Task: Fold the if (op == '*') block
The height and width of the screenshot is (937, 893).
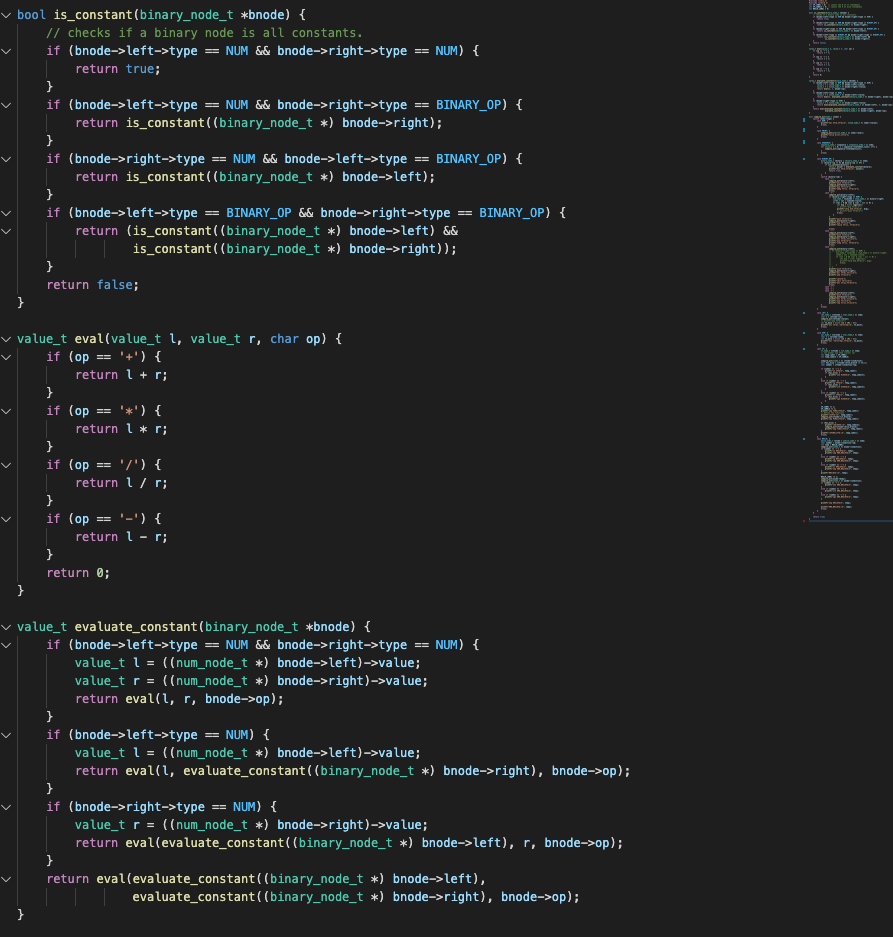Action: (7, 411)
